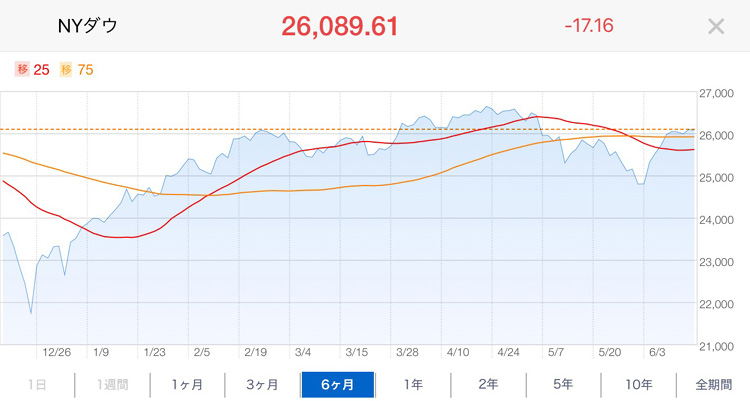Select the highlighted 6ヶ月 range tab
This screenshot has width=750, height=401.
tap(338, 385)
